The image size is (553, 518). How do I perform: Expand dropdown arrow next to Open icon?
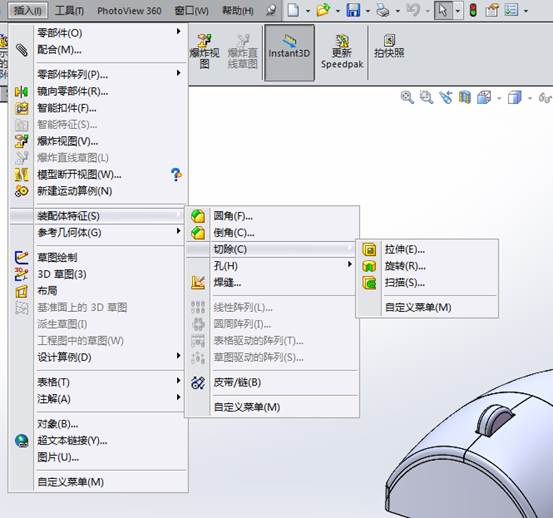click(x=338, y=11)
